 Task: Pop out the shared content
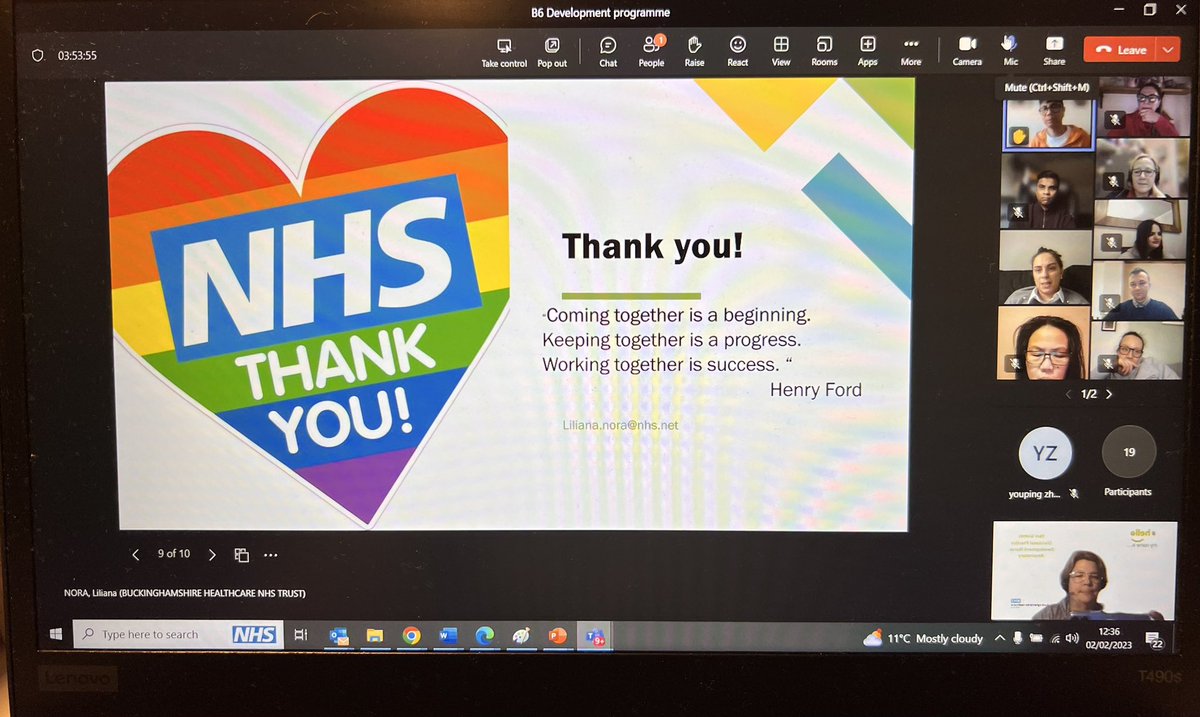552,52
